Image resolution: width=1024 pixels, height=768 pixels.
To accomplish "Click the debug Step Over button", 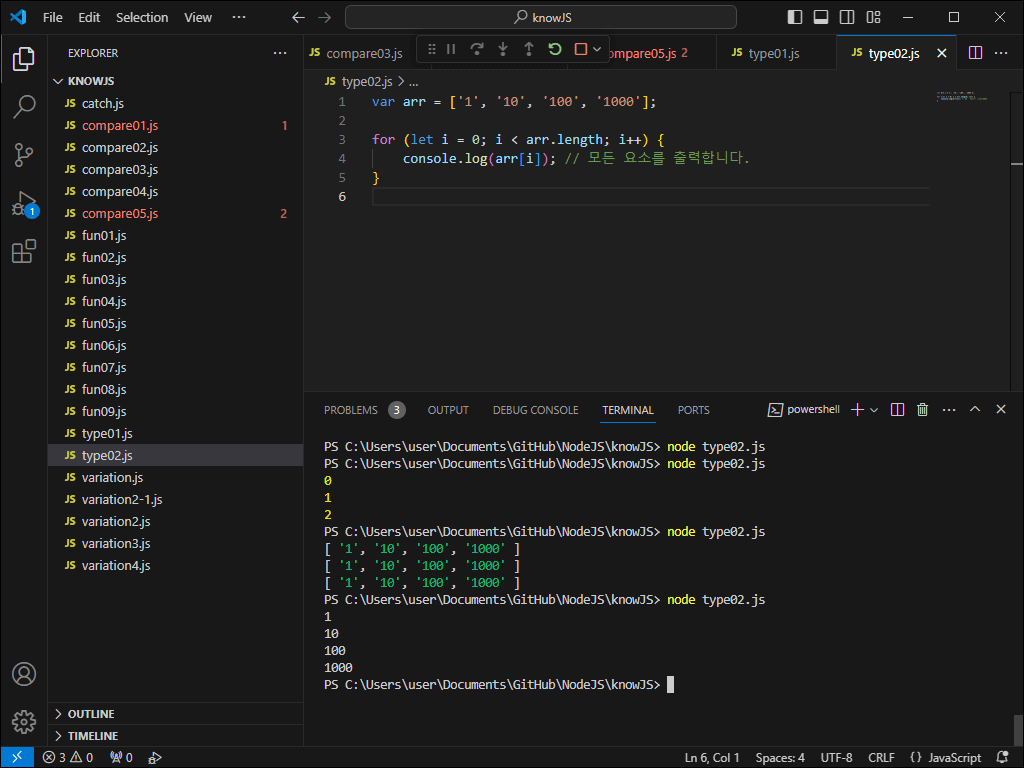I will tap(477, 49).
